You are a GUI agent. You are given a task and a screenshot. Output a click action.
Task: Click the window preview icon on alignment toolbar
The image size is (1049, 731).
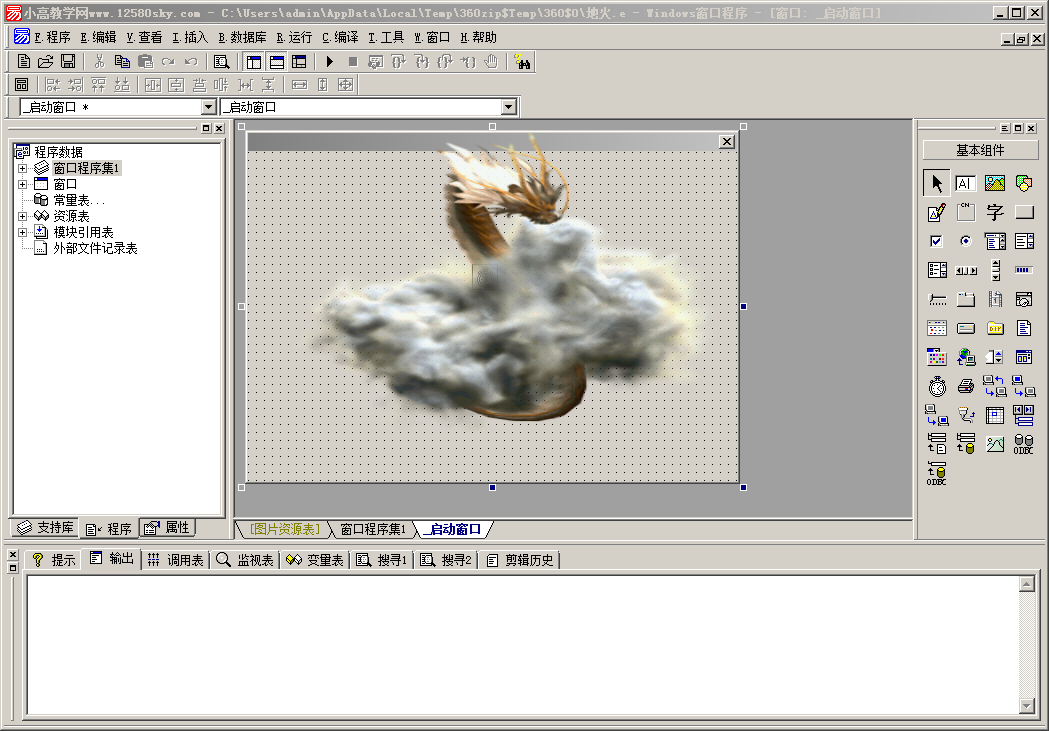coord(21,84)
